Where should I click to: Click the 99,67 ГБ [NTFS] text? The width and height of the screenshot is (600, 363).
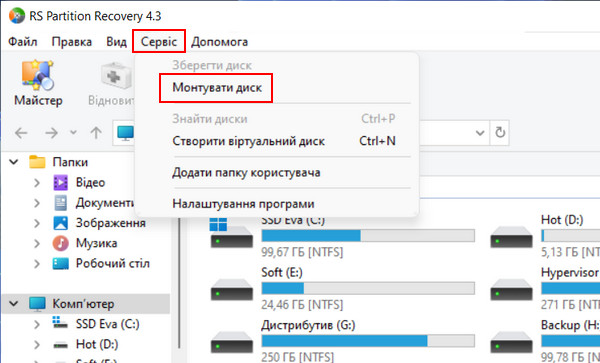click(302, 252)
